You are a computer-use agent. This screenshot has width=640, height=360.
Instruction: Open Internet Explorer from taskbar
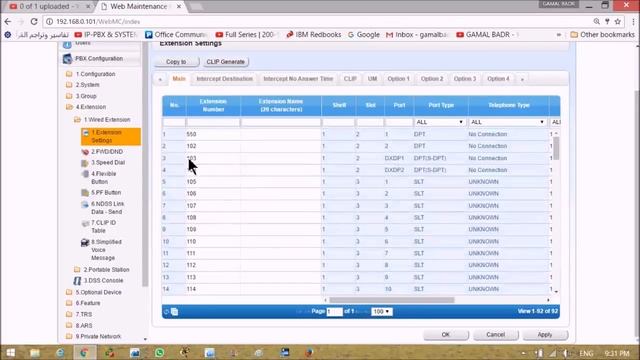(60, 352)
